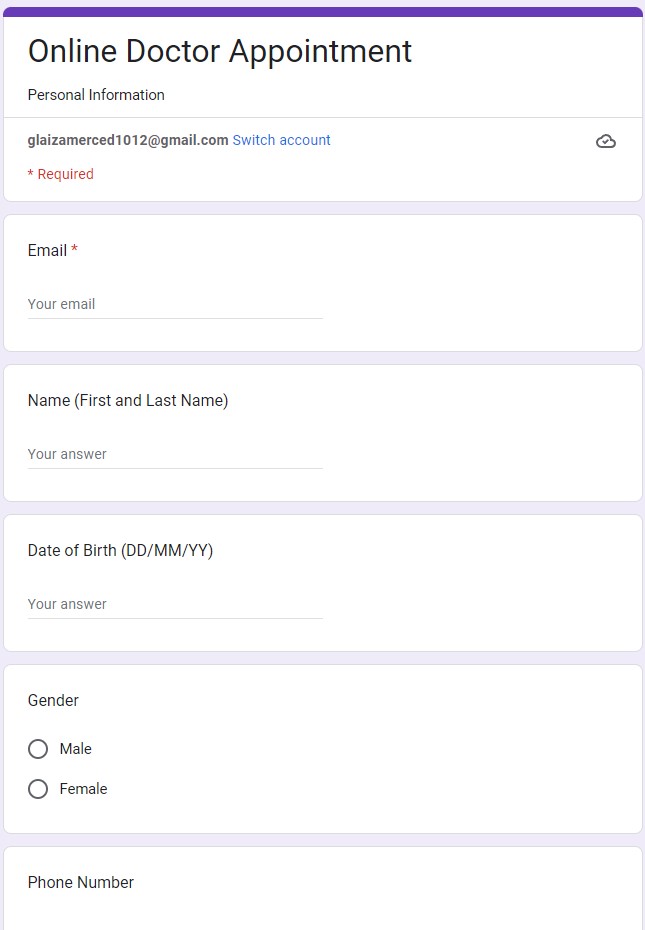
Task: Click the answer field under Name
Action: tap(175, 454)
